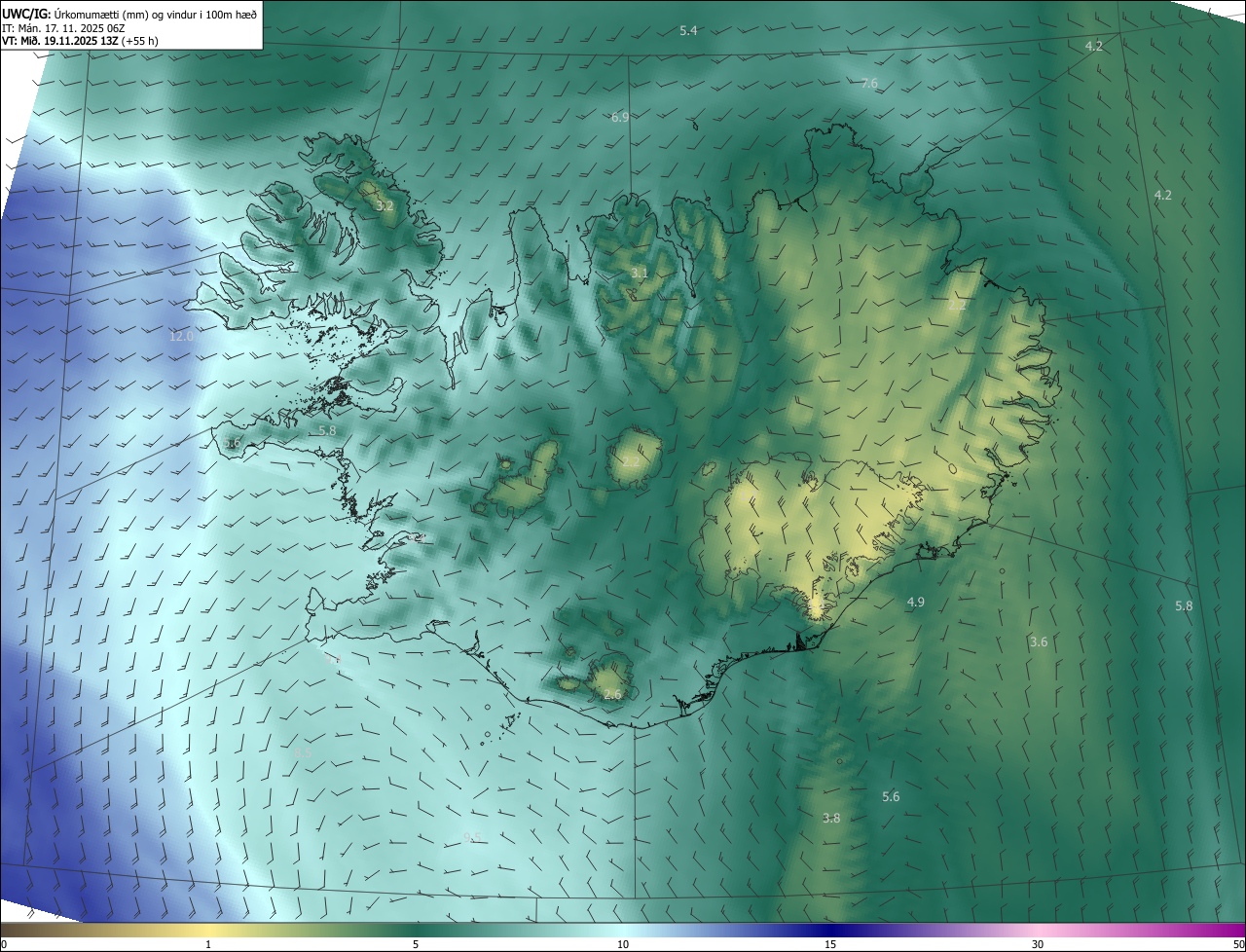The width and height of the screenshot is (1246, 952).
Task: Click the 4.9 value off the southeast coast
Action: coord(915,603)
